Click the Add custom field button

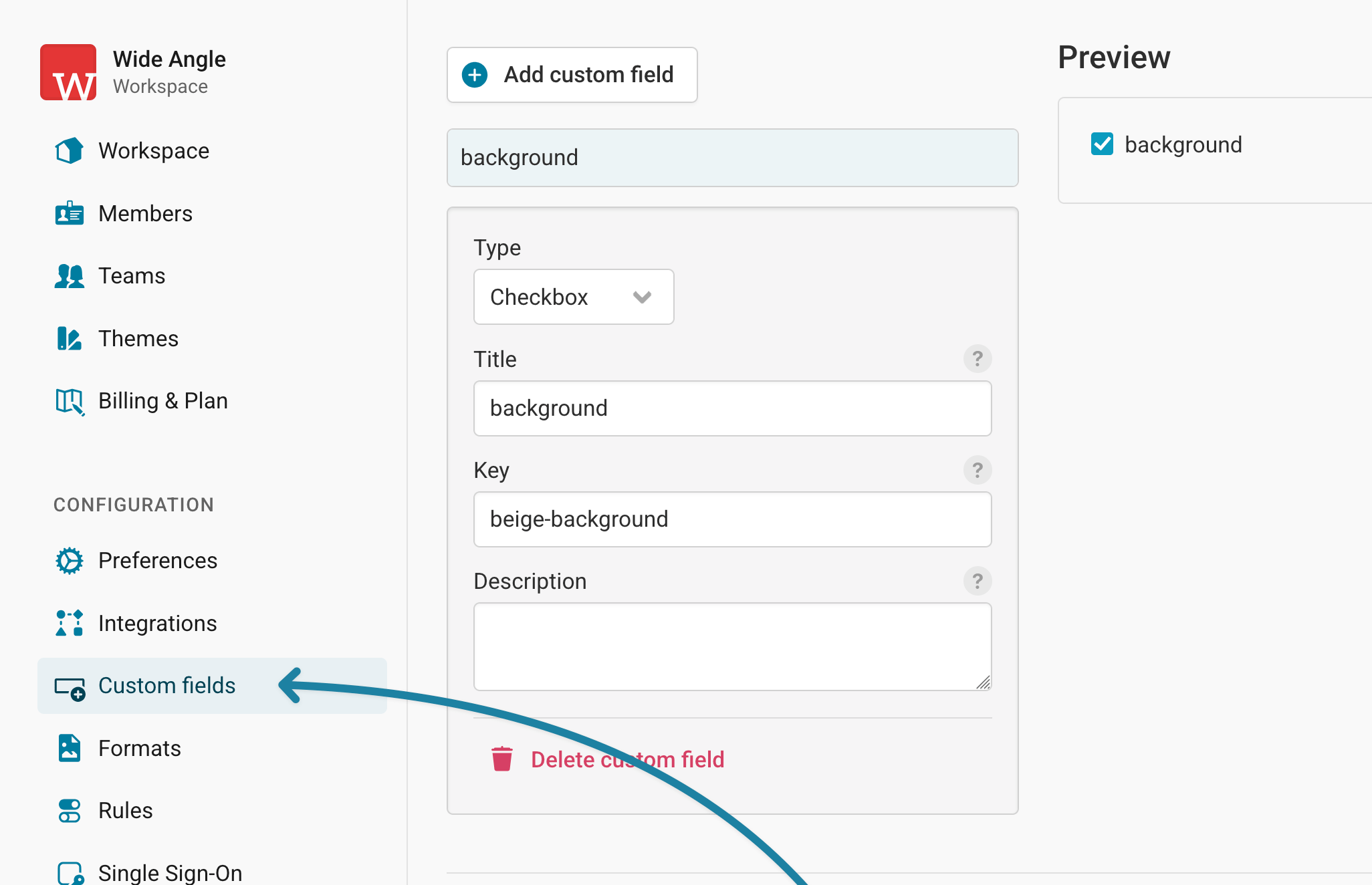click(x=572, y=75)
